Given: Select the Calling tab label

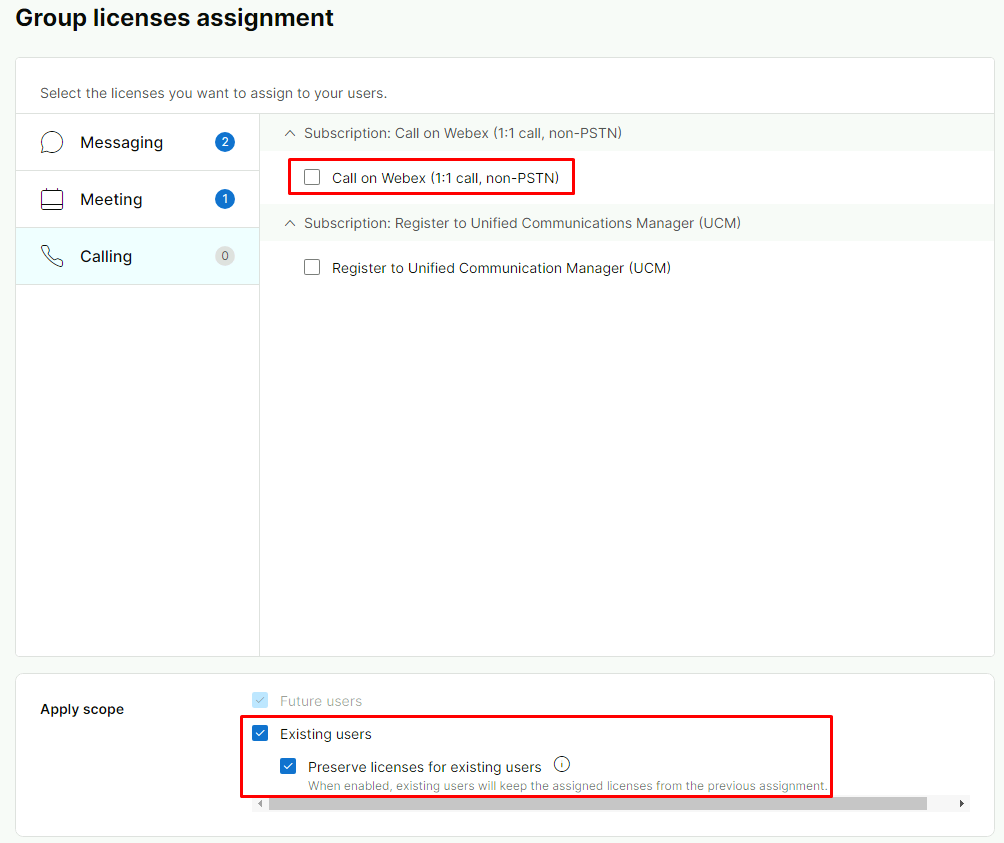Looking at the screenshot, I should (x=106, y=257).
